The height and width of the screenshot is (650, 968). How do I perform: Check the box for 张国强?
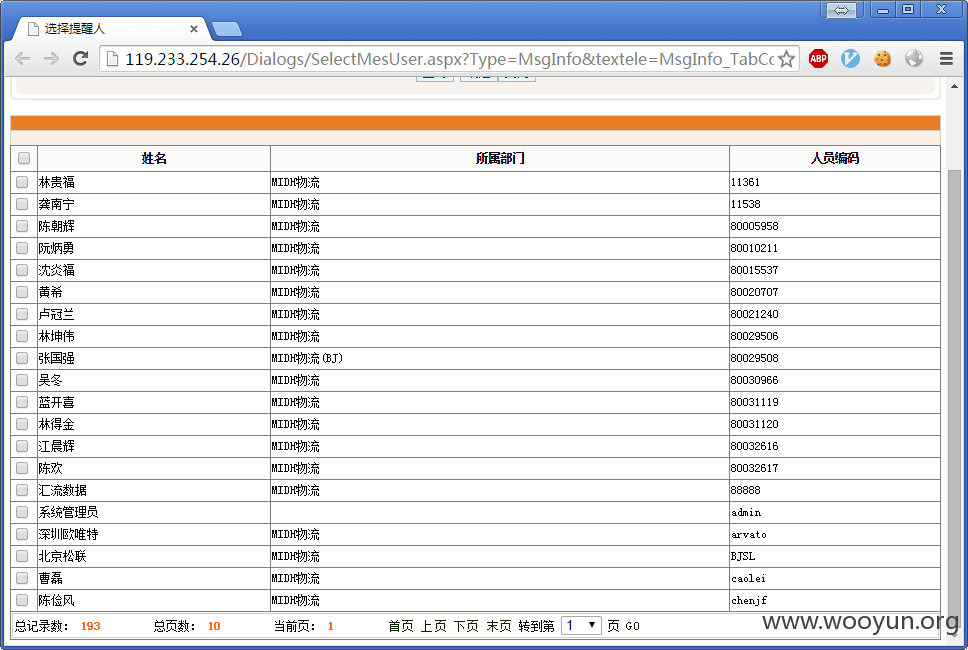click(22, 358)
